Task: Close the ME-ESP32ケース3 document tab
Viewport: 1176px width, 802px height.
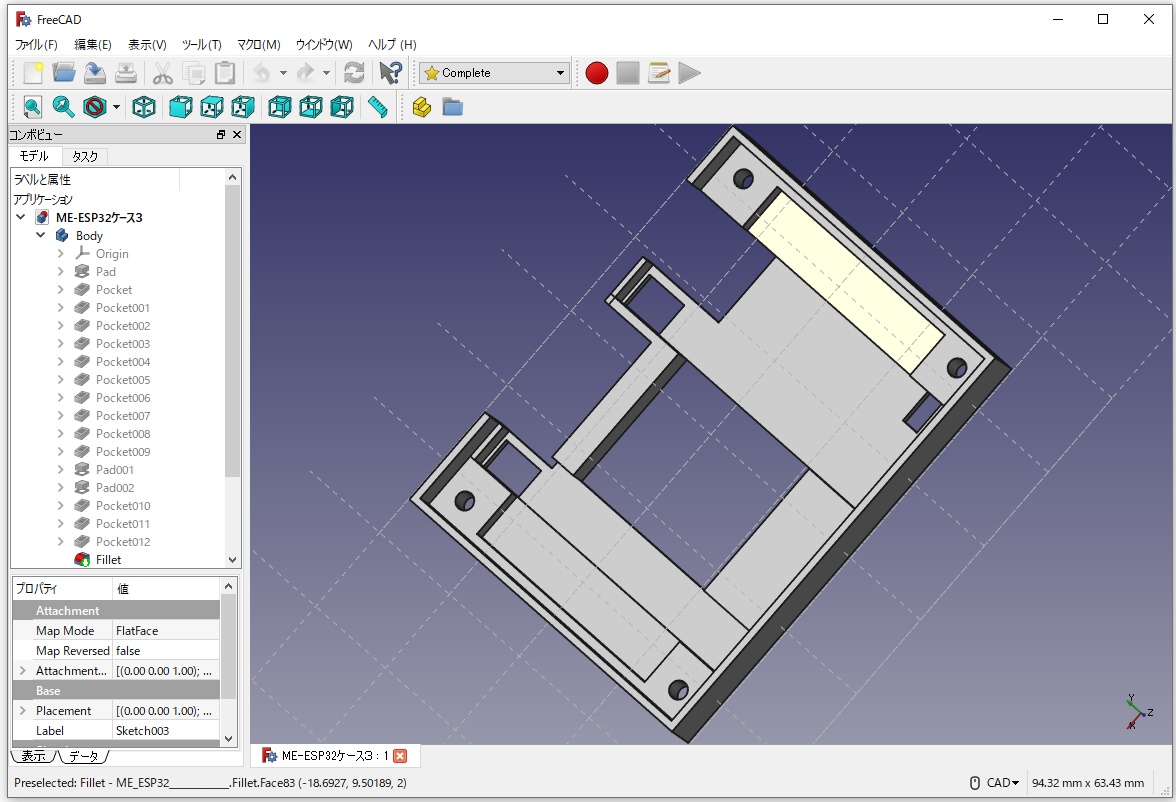Action: pos(400,756)
